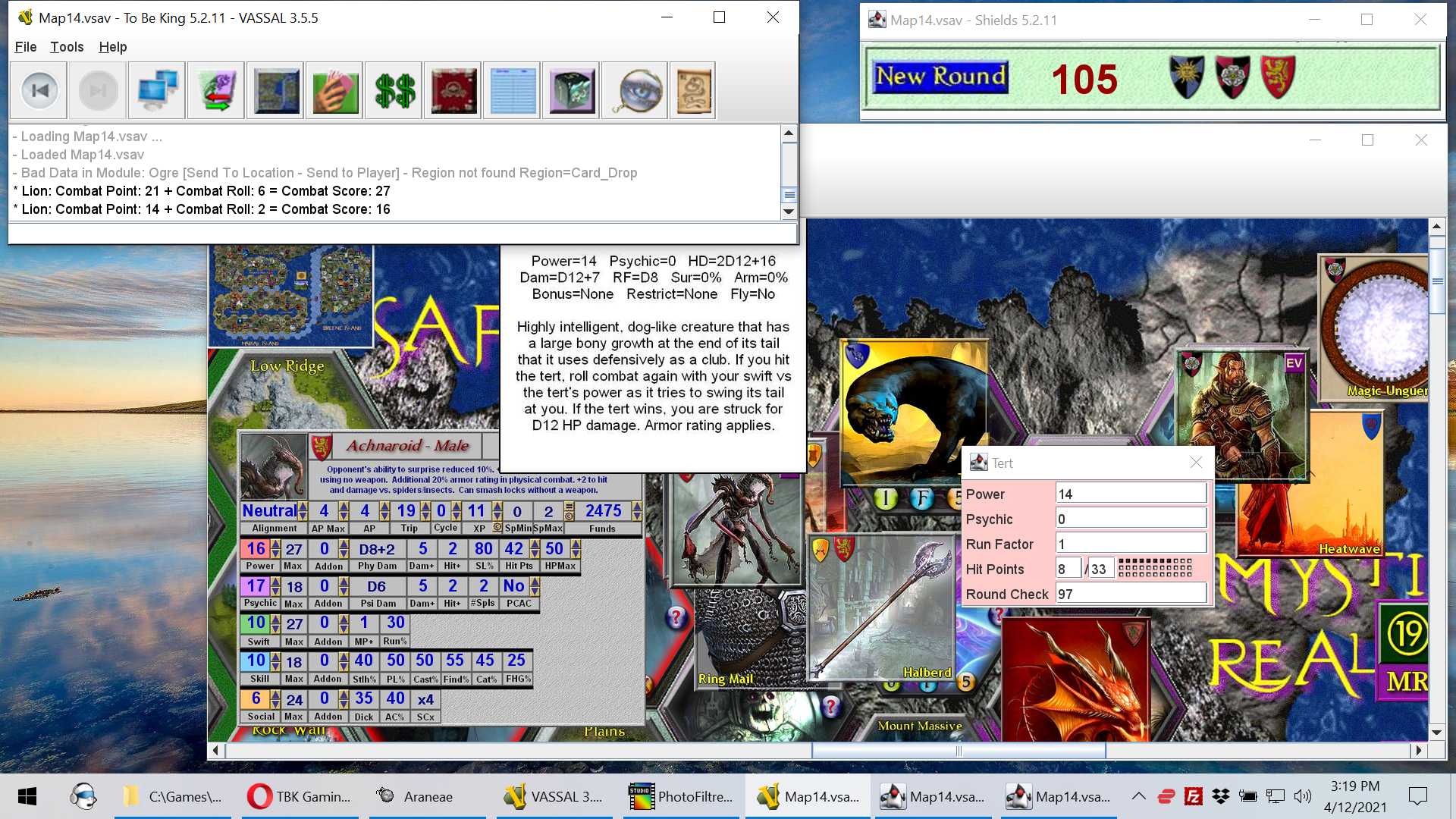Click into the Power field in Tert window
1456x819 pixels.
coord(1131,494)
